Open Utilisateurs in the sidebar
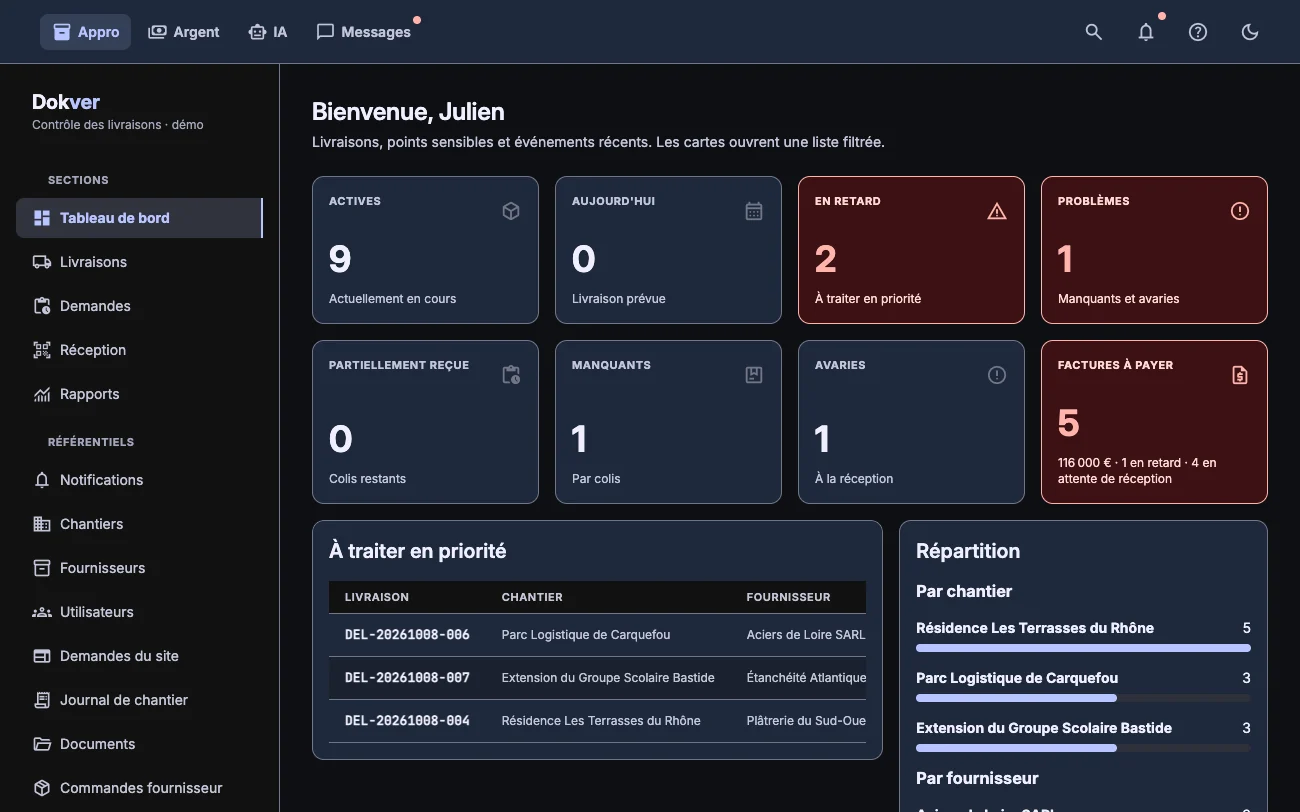 pos(139,612)
